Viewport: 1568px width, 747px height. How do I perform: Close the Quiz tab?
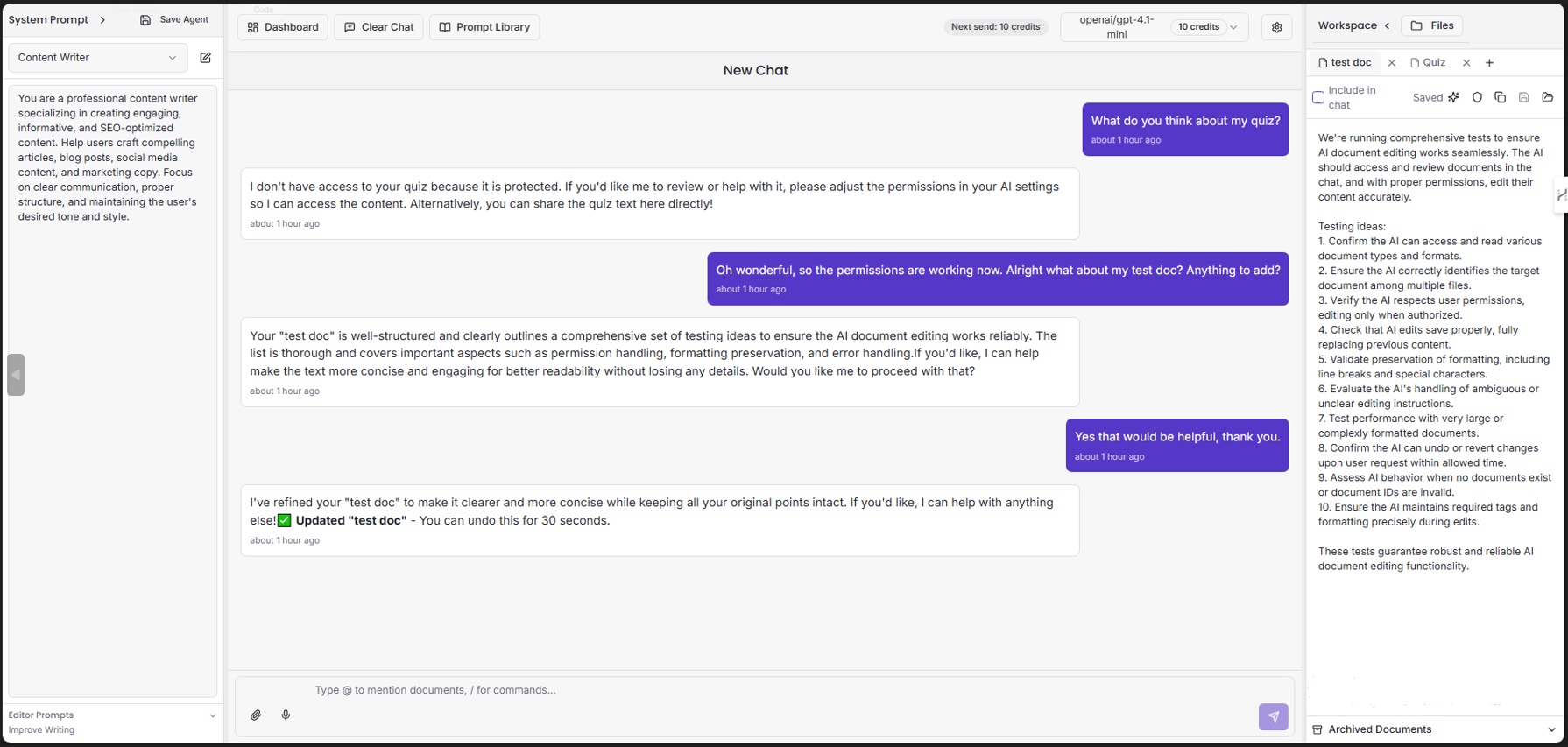(1466, 63)
